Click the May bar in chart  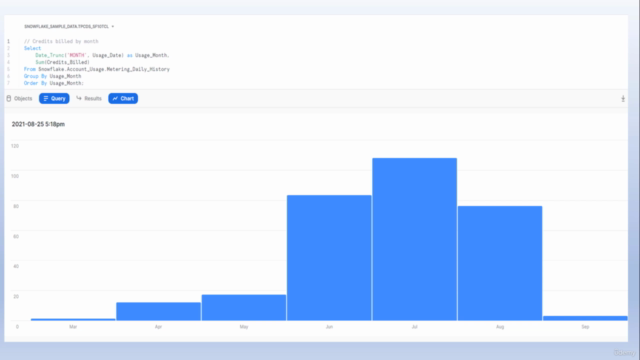coord(244,307)
